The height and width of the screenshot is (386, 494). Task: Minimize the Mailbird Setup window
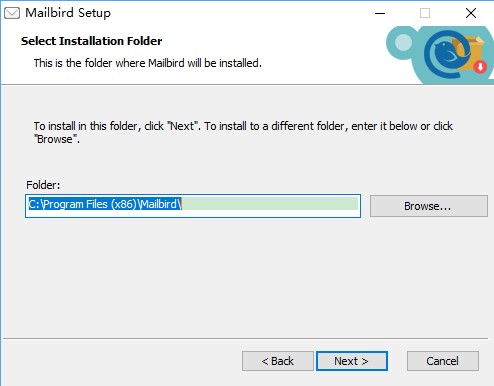click(x=380, y=13)
